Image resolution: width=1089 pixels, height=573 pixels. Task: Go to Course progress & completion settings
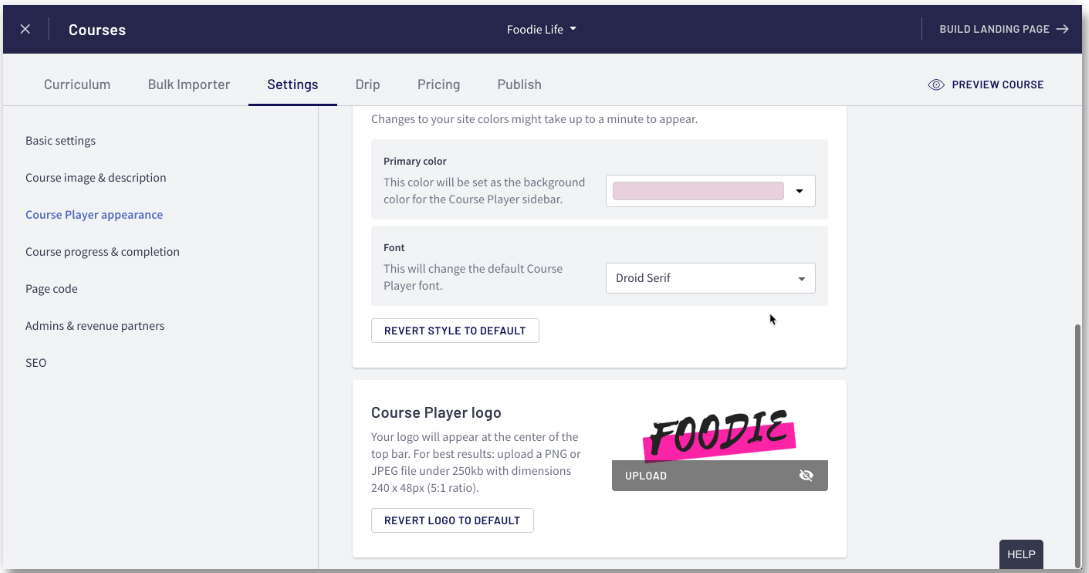point(102,252)
